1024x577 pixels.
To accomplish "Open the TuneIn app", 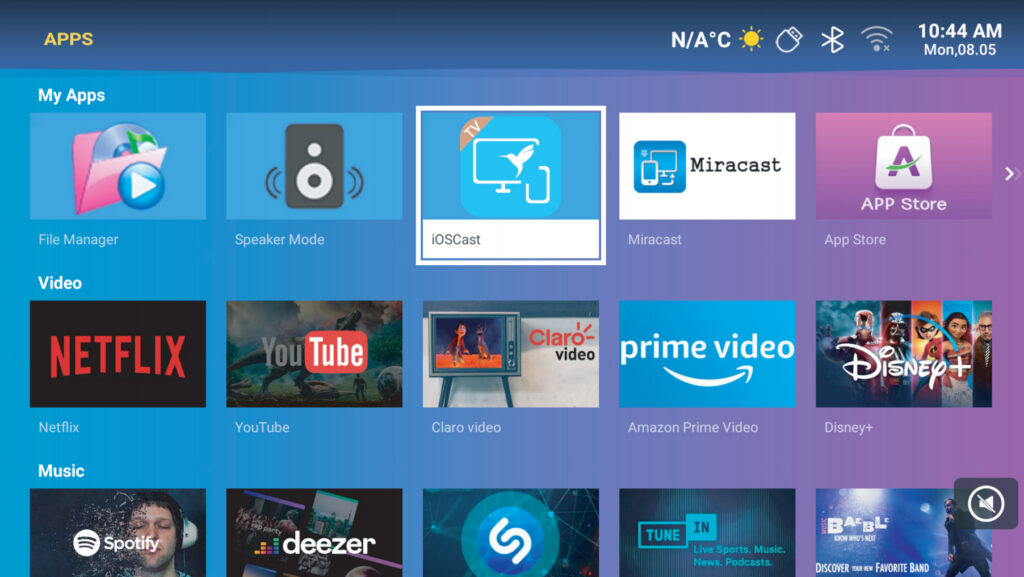I will 707,533.
